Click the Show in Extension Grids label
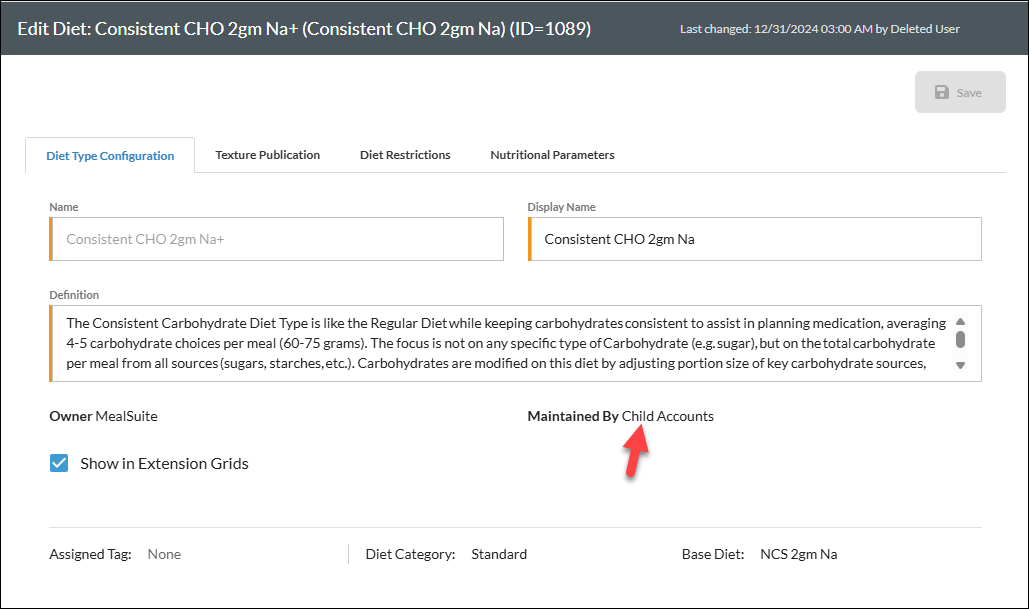The image size is (1029, 609). pos(164,463)
